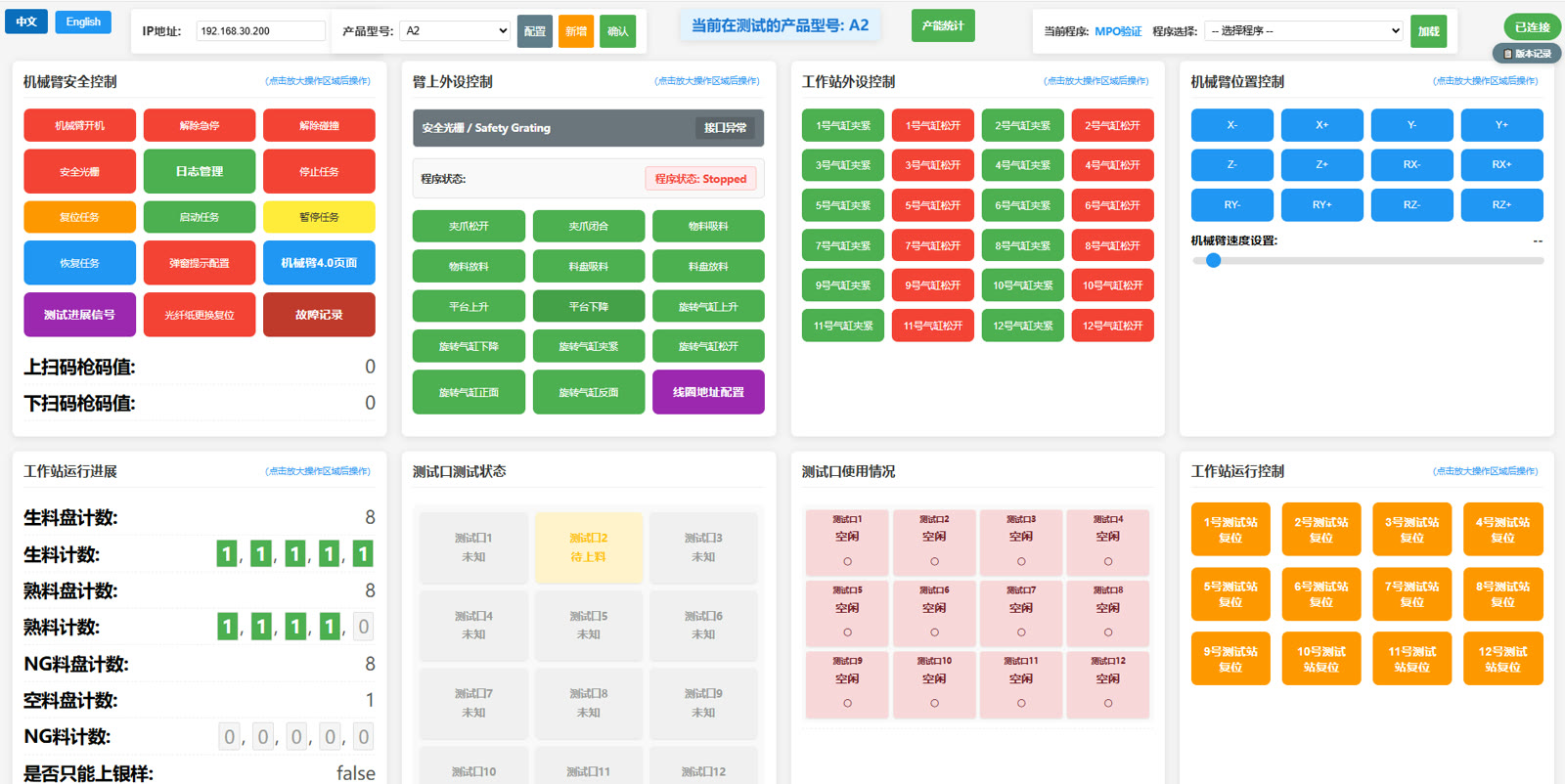Click the 解除急停 button
This screenshot has width=1565, height=784.
coord(200,125)
